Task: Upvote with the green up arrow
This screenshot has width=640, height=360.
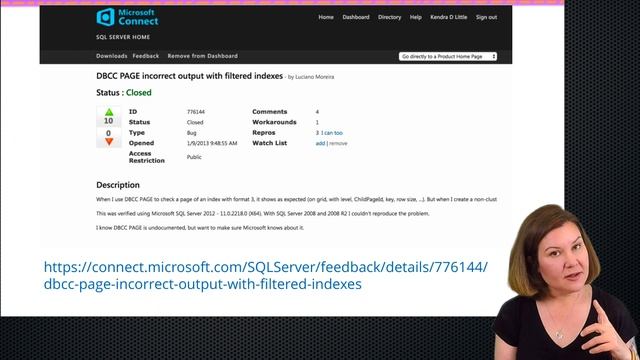Action: [x=109, y=112]
